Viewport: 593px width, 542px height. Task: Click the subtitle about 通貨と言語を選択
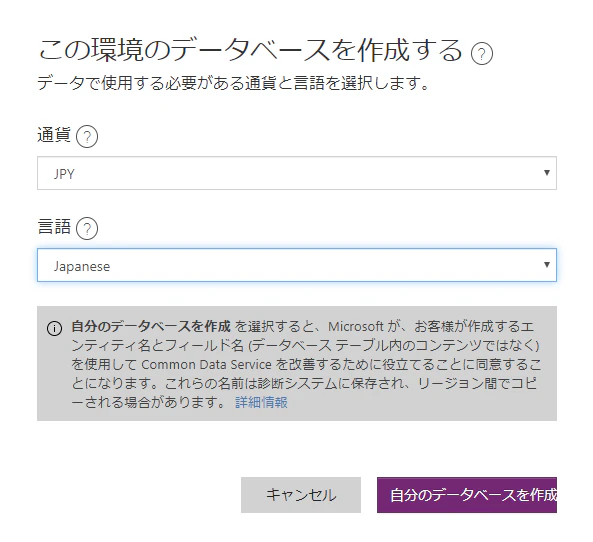(x=233, y=83)
